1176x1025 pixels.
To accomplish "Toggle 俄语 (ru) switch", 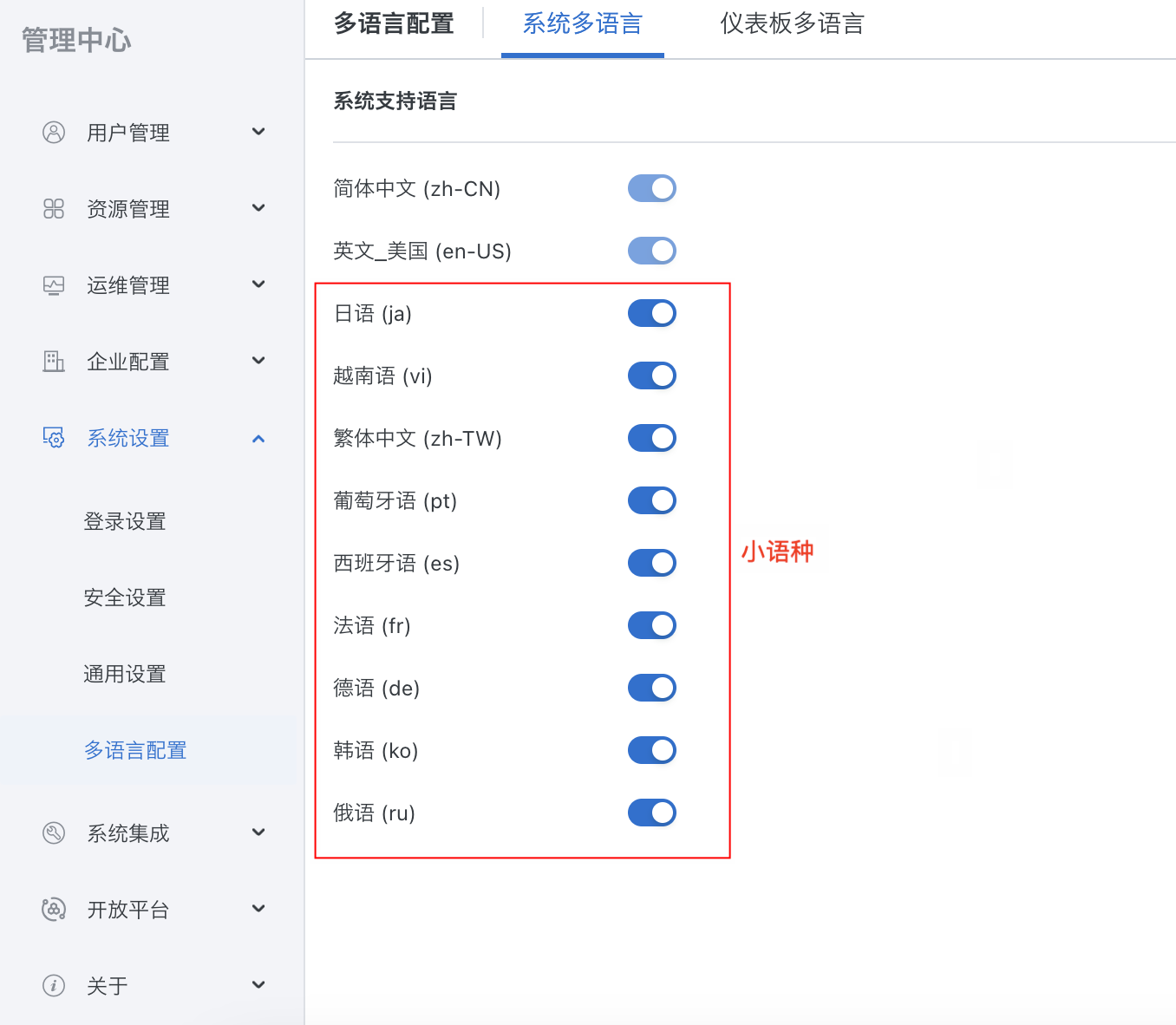I will coord(652,813).
